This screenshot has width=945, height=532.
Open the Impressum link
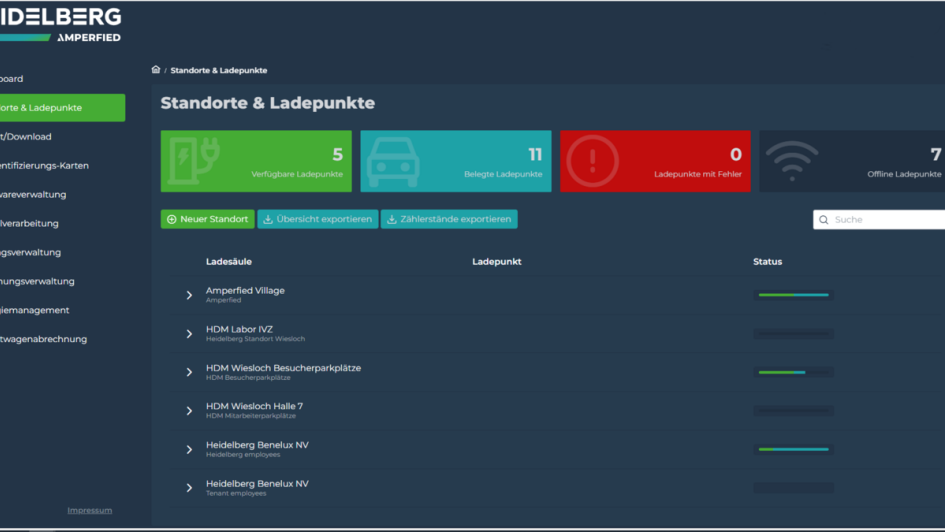pos(90,510)
